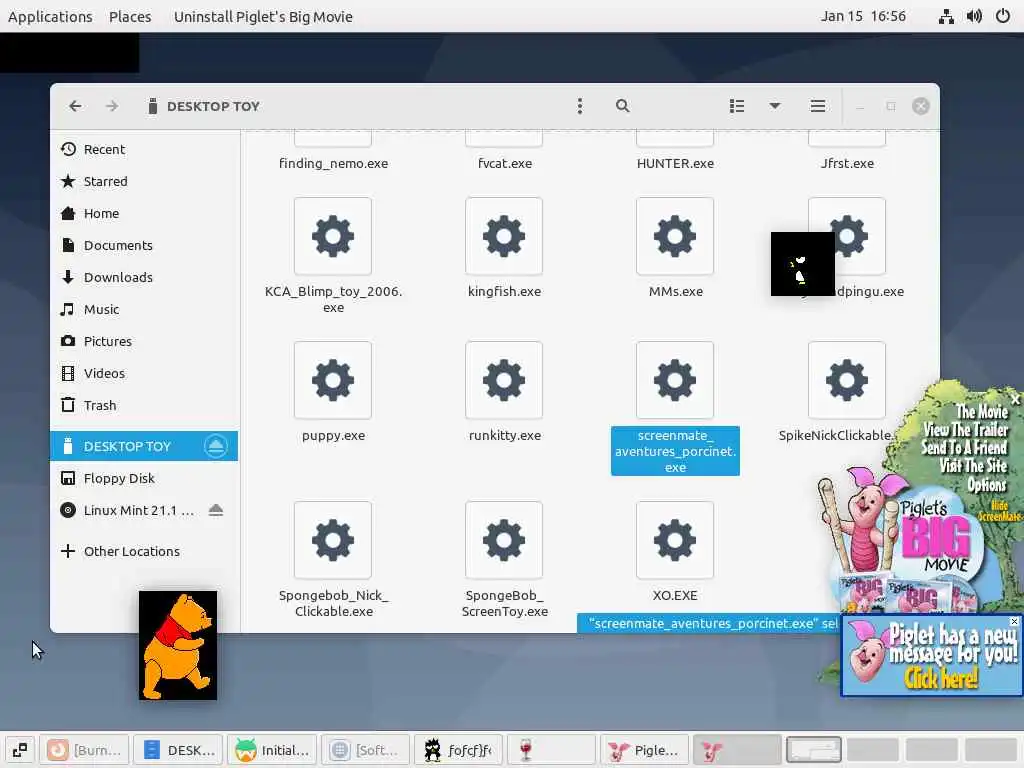
Task: Open Recent in the sidebar
Action: 144,149
